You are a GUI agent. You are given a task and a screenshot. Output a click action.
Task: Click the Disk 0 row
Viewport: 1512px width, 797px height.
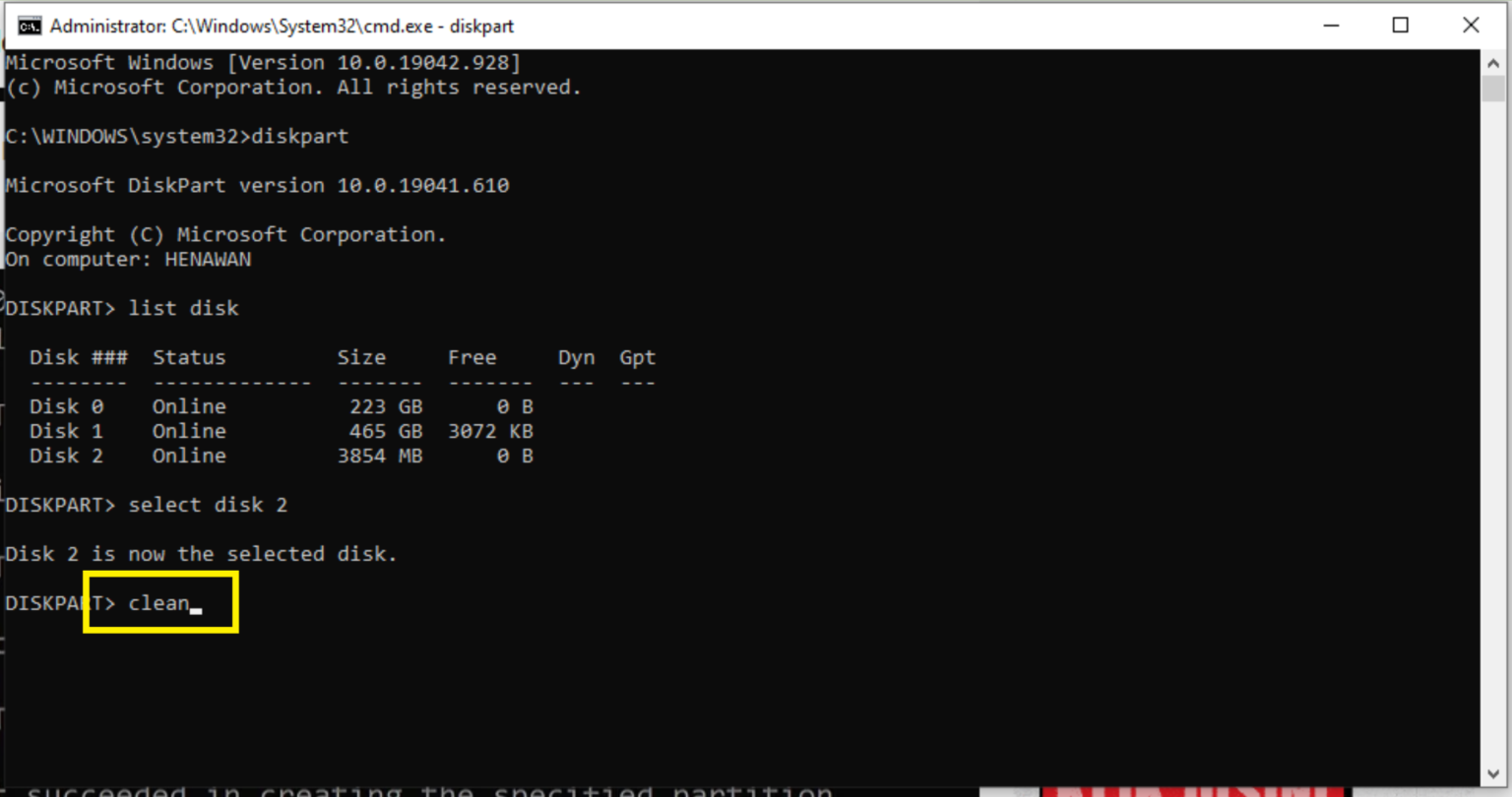pos(282,406)
